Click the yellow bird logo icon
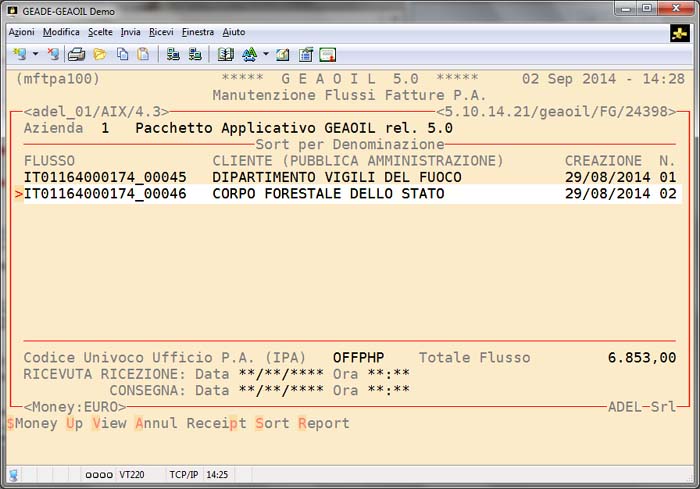Screen dimensions: 700x489 click(x=680, y=32)
